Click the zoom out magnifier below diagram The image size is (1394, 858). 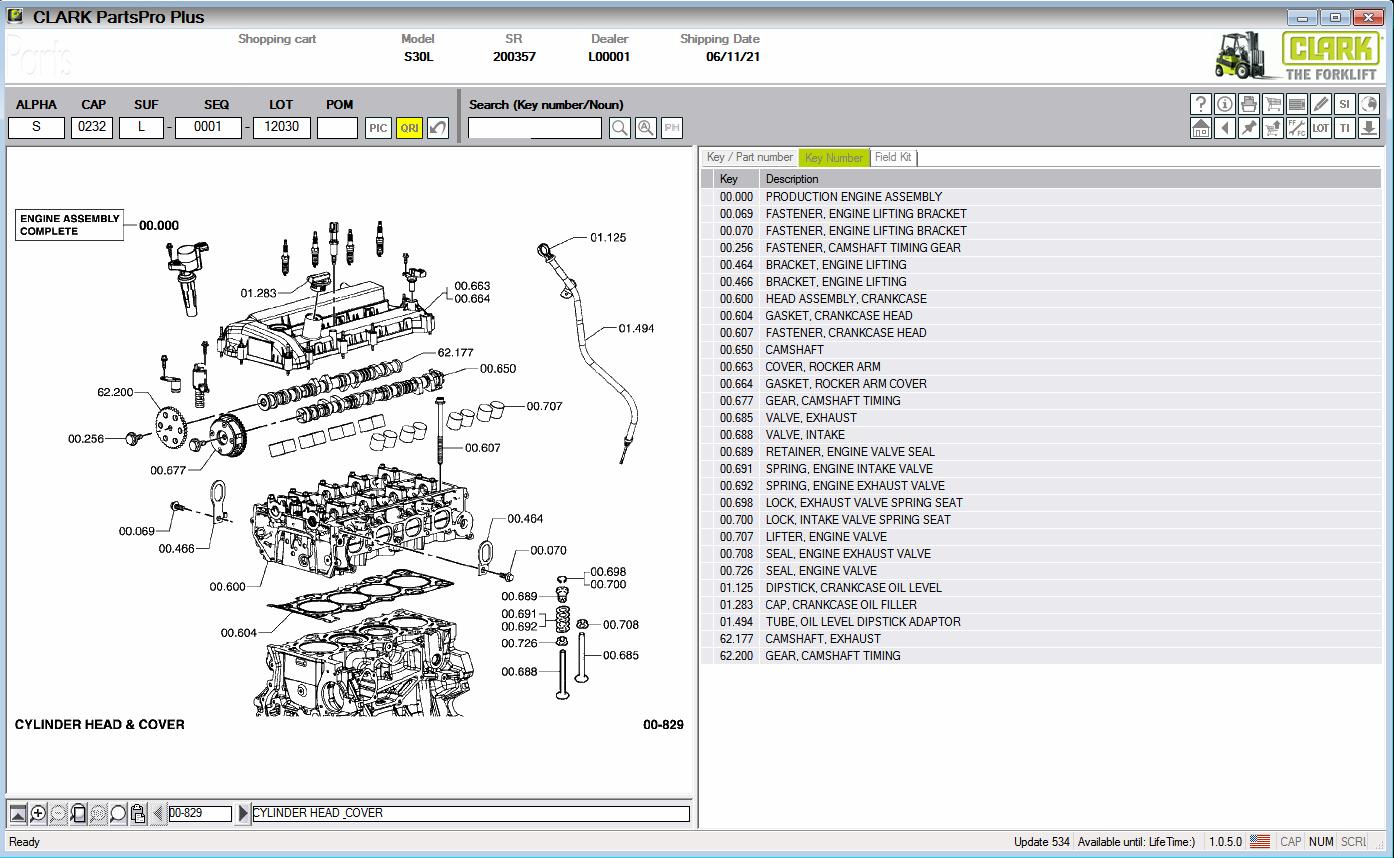(x=58, y=813)
